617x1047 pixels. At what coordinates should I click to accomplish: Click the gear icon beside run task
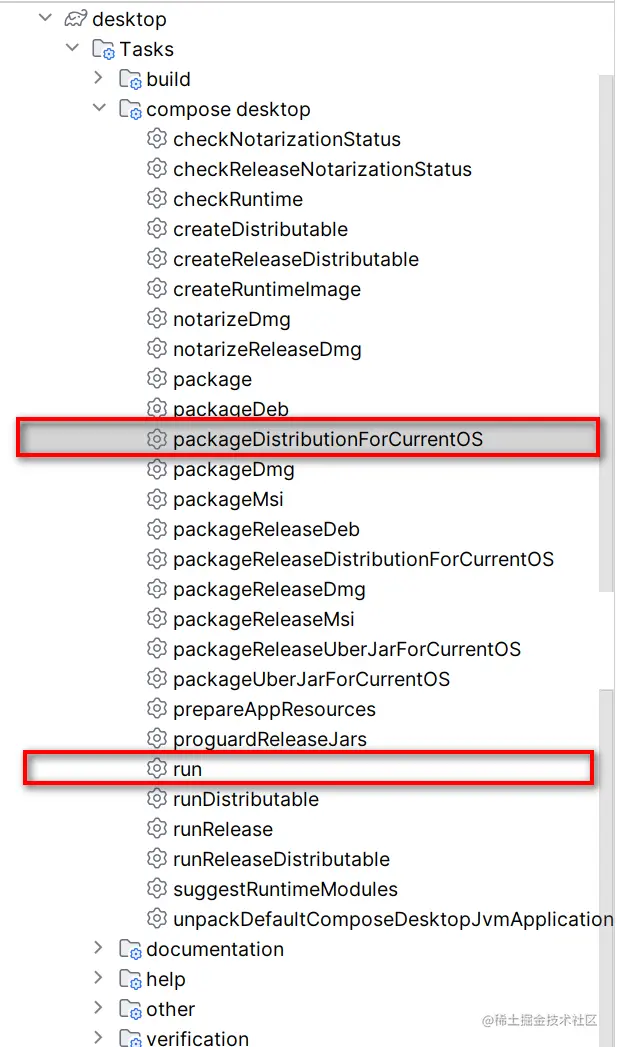(156, 769)
